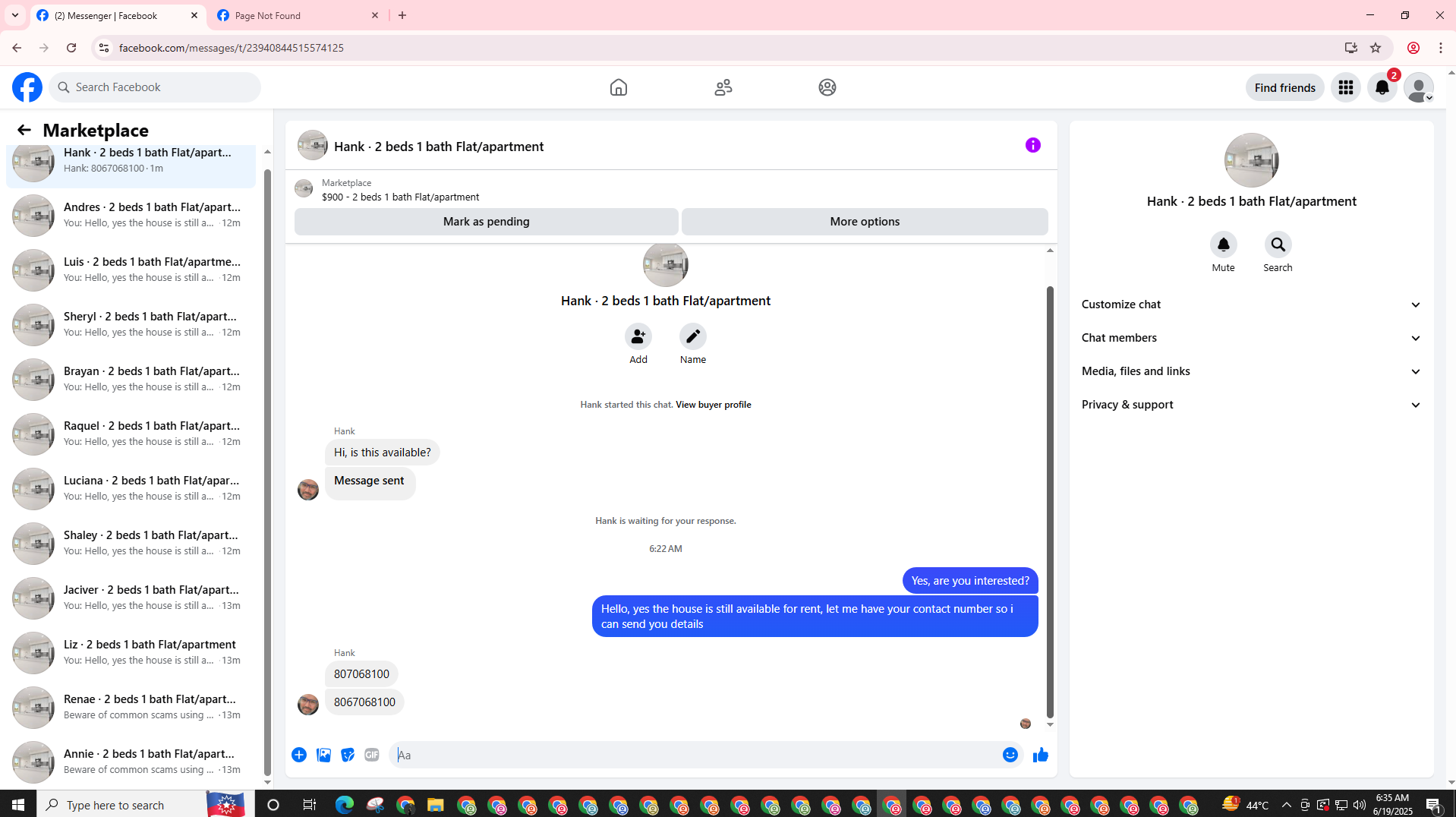Click Mark as pending button

tap(486, 222)
